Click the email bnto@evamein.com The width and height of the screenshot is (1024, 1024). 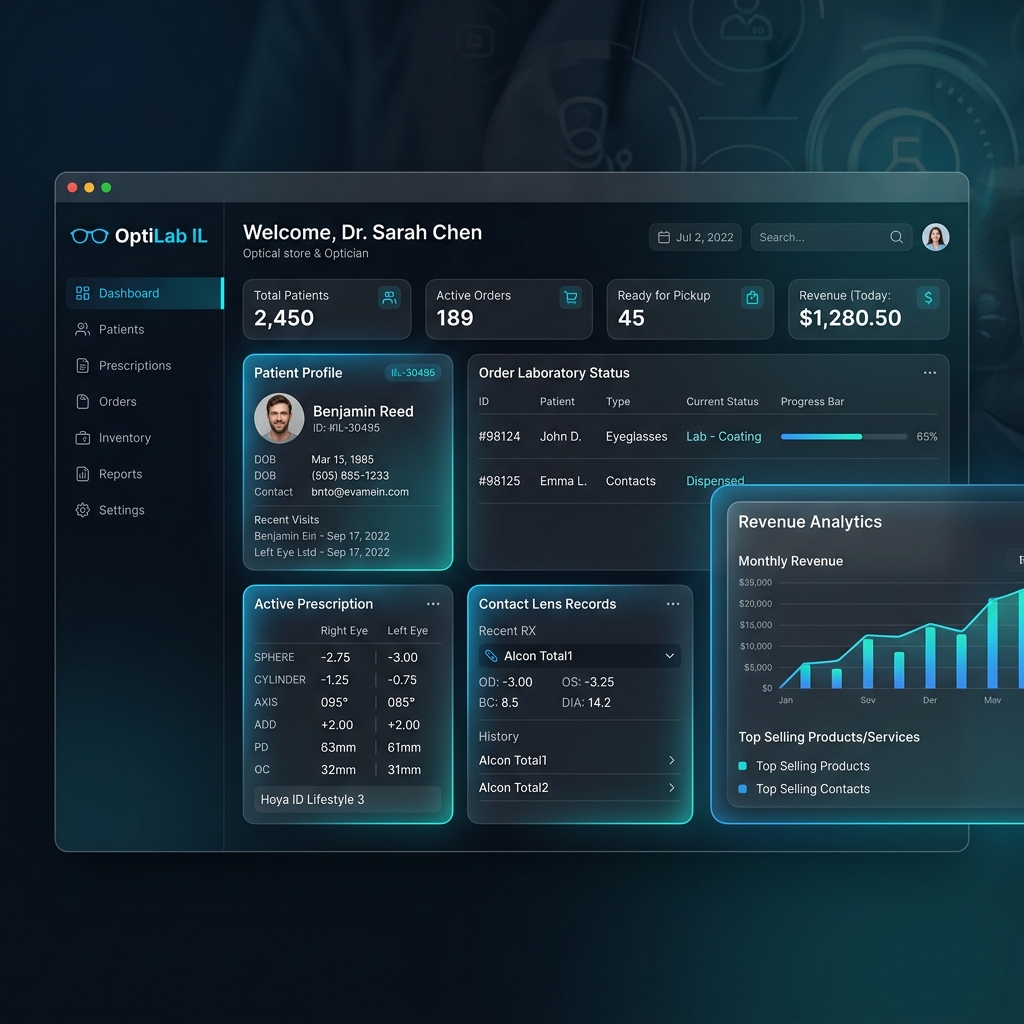tap(360, 492)
